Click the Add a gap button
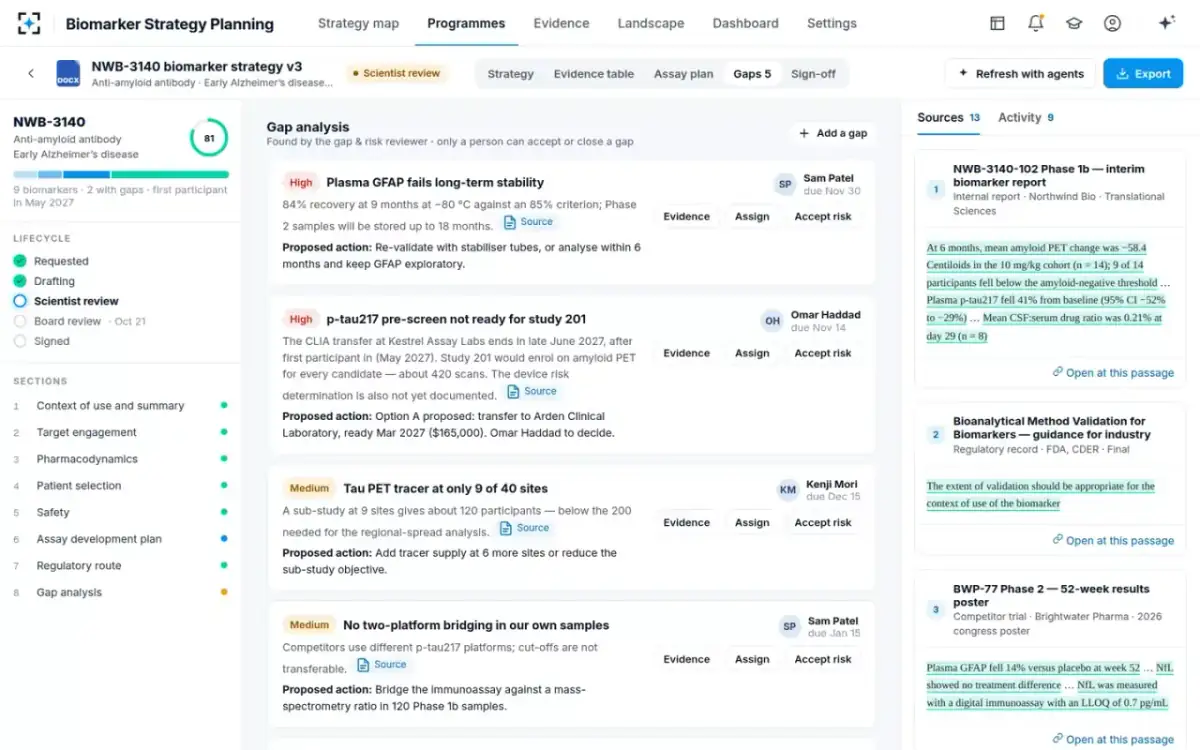Viewport: 1200px width, 750px height. (832, 133)
